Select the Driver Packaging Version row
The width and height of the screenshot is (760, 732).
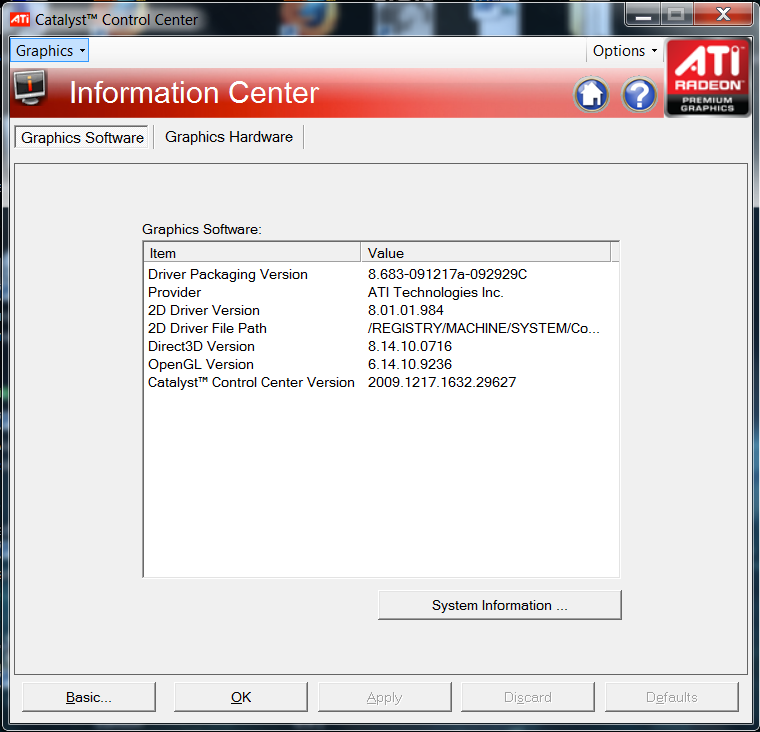click(381, 274)
